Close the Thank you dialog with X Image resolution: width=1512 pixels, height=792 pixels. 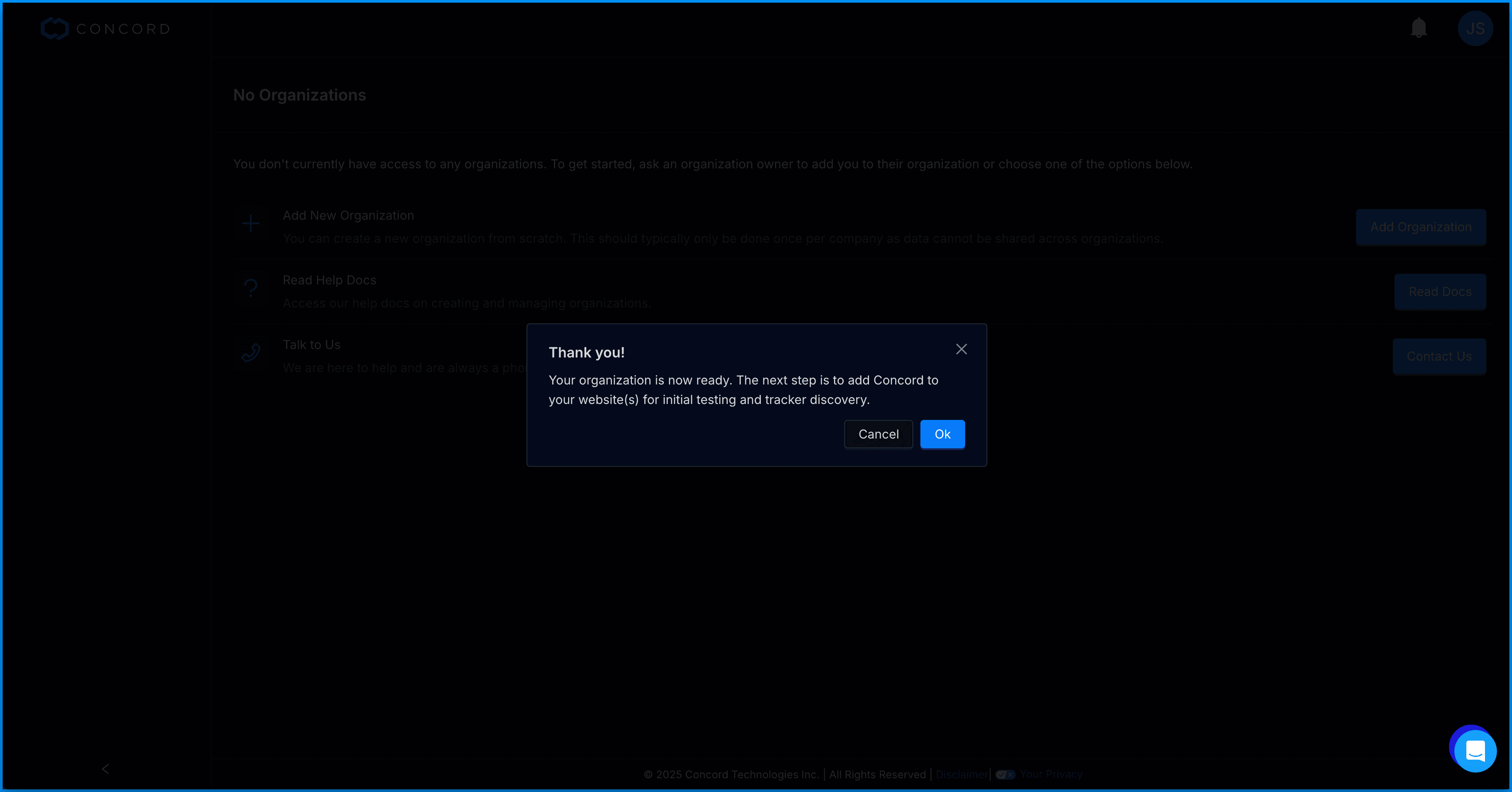click(961, 349)
